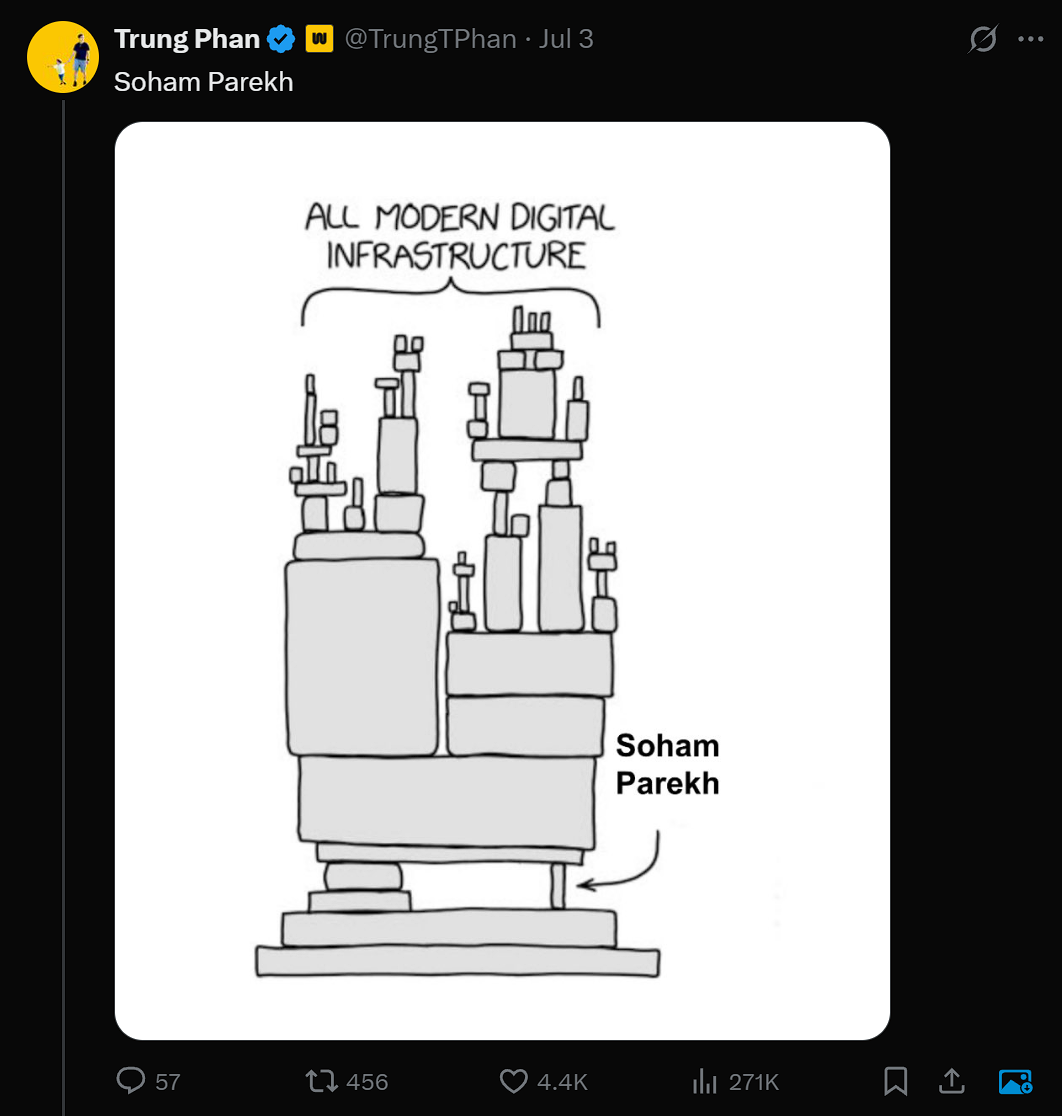Open the three-dot More menu

pyautogui.click(x=1030, y=39)
